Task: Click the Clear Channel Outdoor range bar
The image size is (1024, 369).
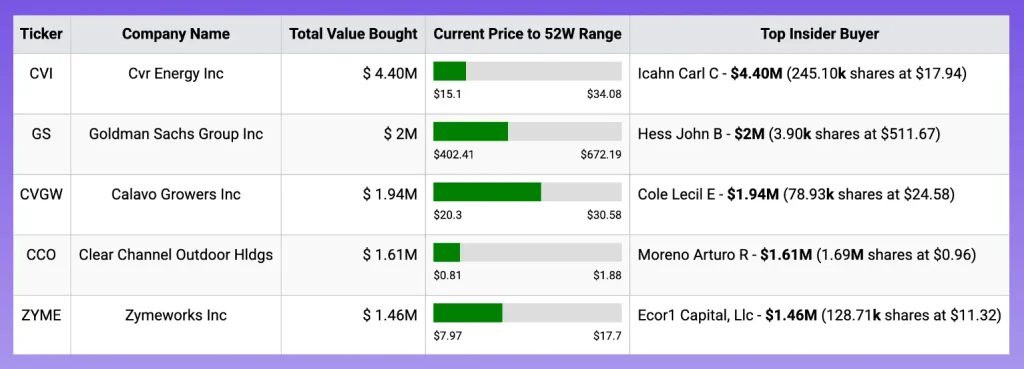Action: (528, 252)
